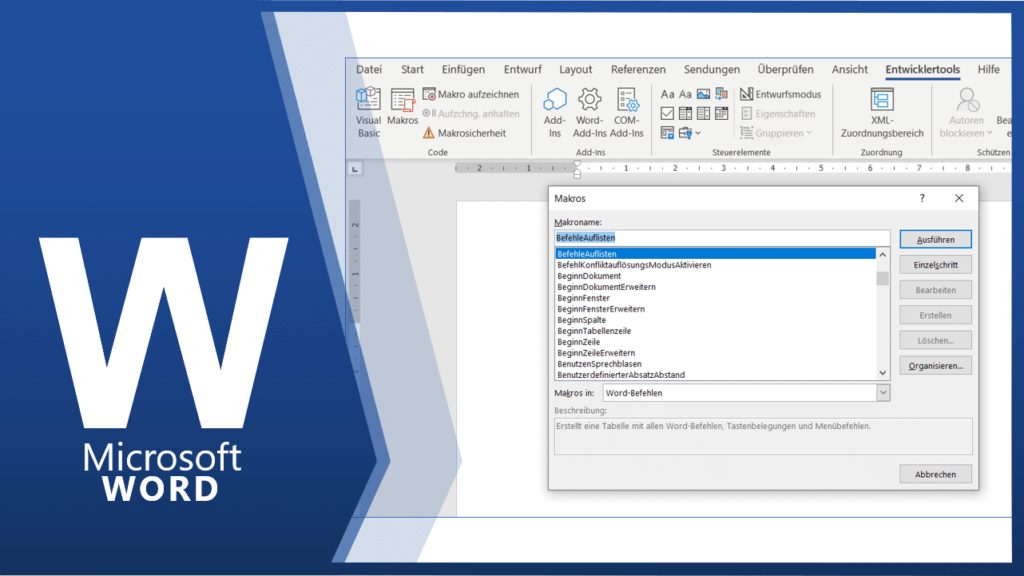Insert picture content control
Viewport: 1024px width, 576px height.
click(703, 95)
